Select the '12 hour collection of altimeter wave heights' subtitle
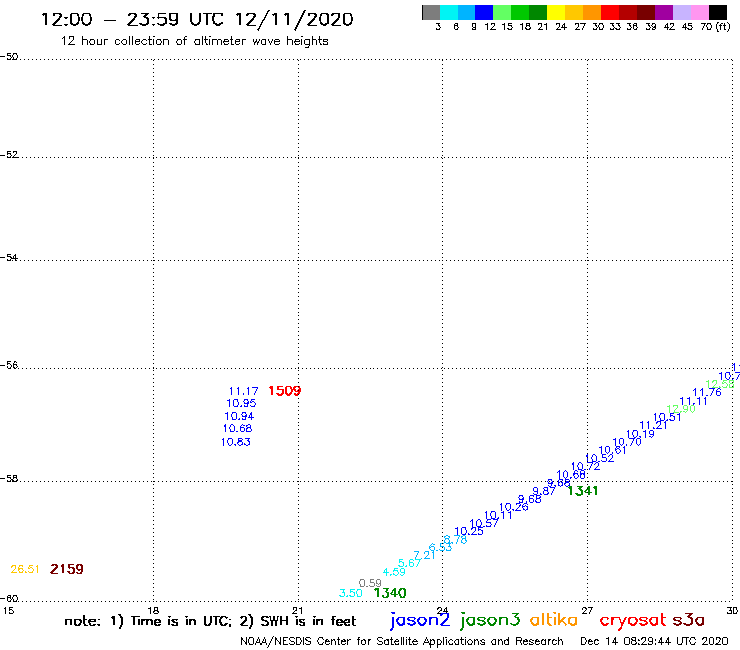 pyautogui.click(x=194, y=42)
